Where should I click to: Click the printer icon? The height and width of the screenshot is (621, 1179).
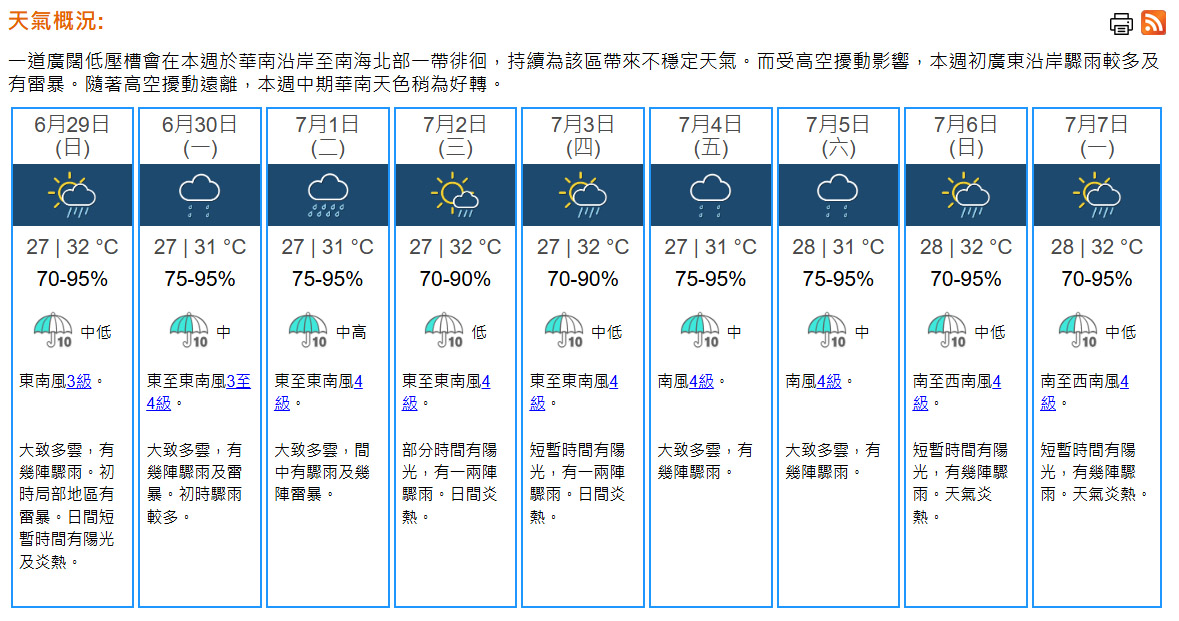point(1120,24)
